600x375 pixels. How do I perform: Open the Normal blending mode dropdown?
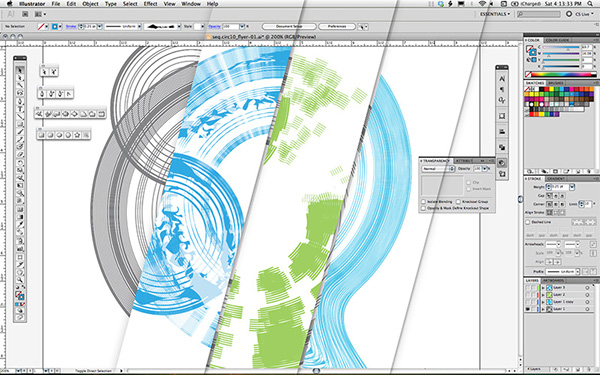pos(438,169)
